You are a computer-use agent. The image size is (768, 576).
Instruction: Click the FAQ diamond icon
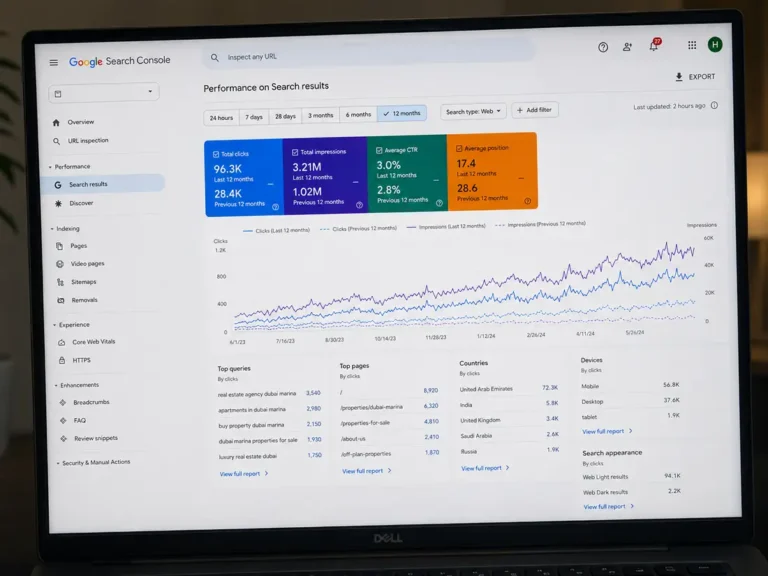tap(63, 421)
